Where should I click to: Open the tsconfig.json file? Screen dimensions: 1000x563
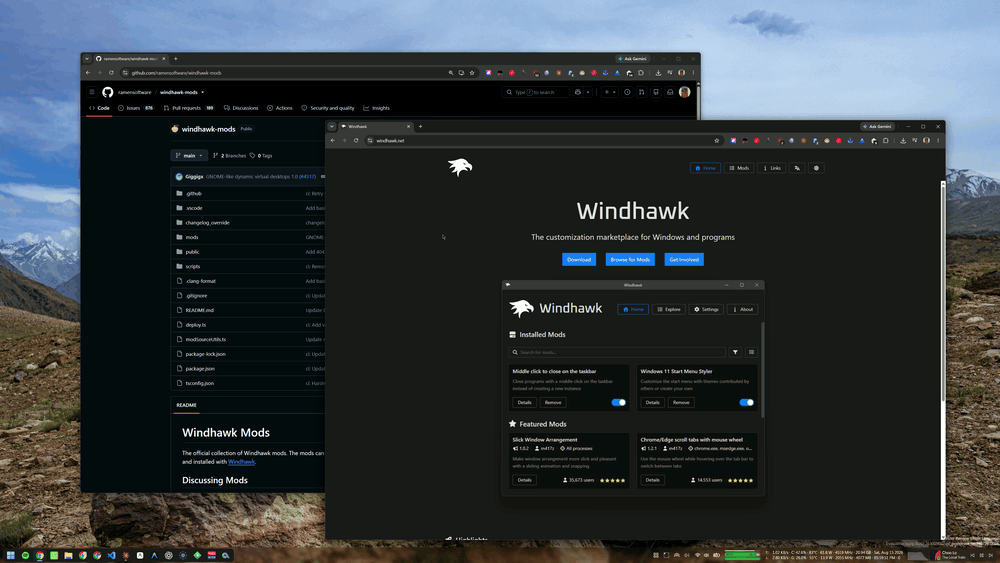(x=200, y=383)
